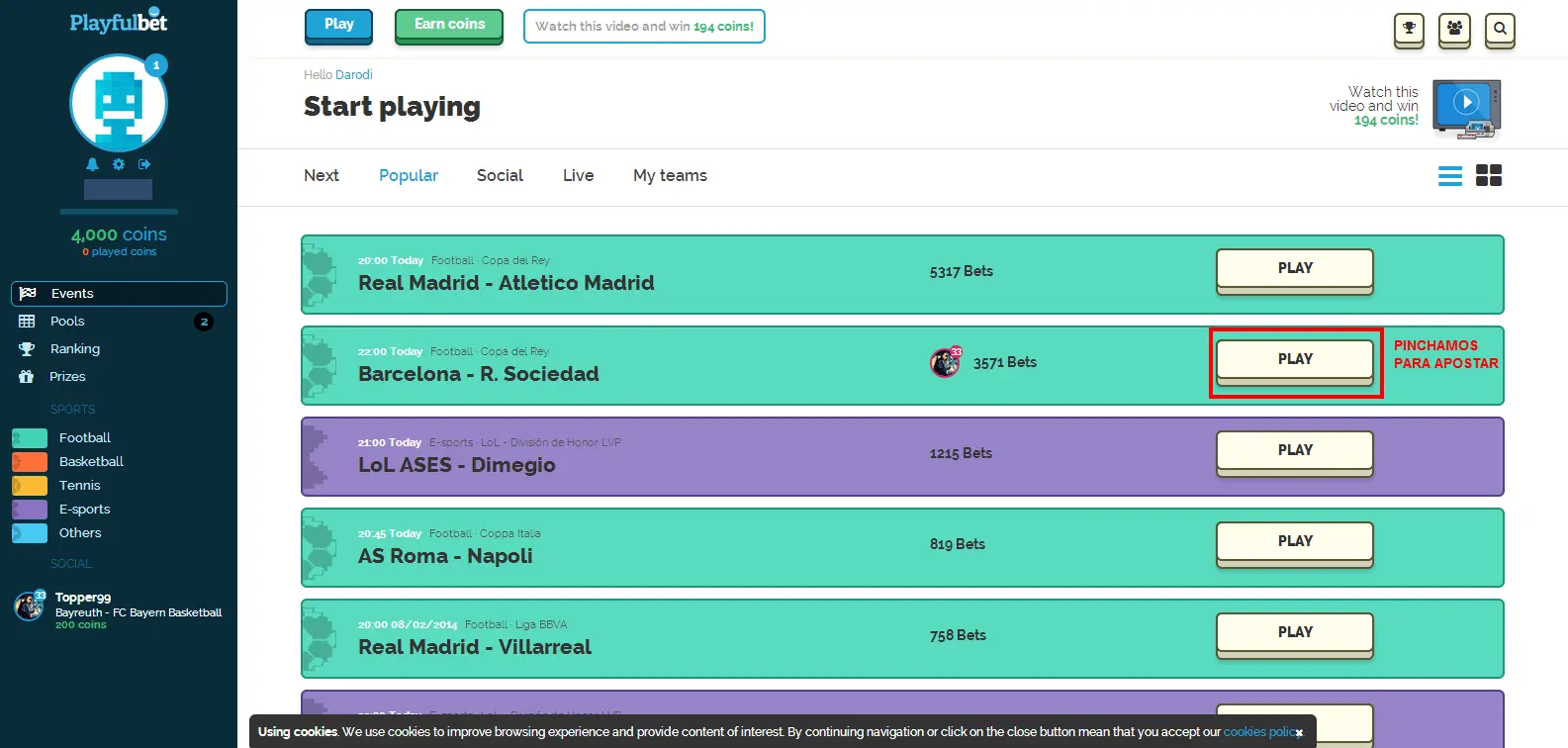Open the AS Roma - Napoli match title
Image resolution: width=1568 pixels, height=748 pixels.
point(445,557)
